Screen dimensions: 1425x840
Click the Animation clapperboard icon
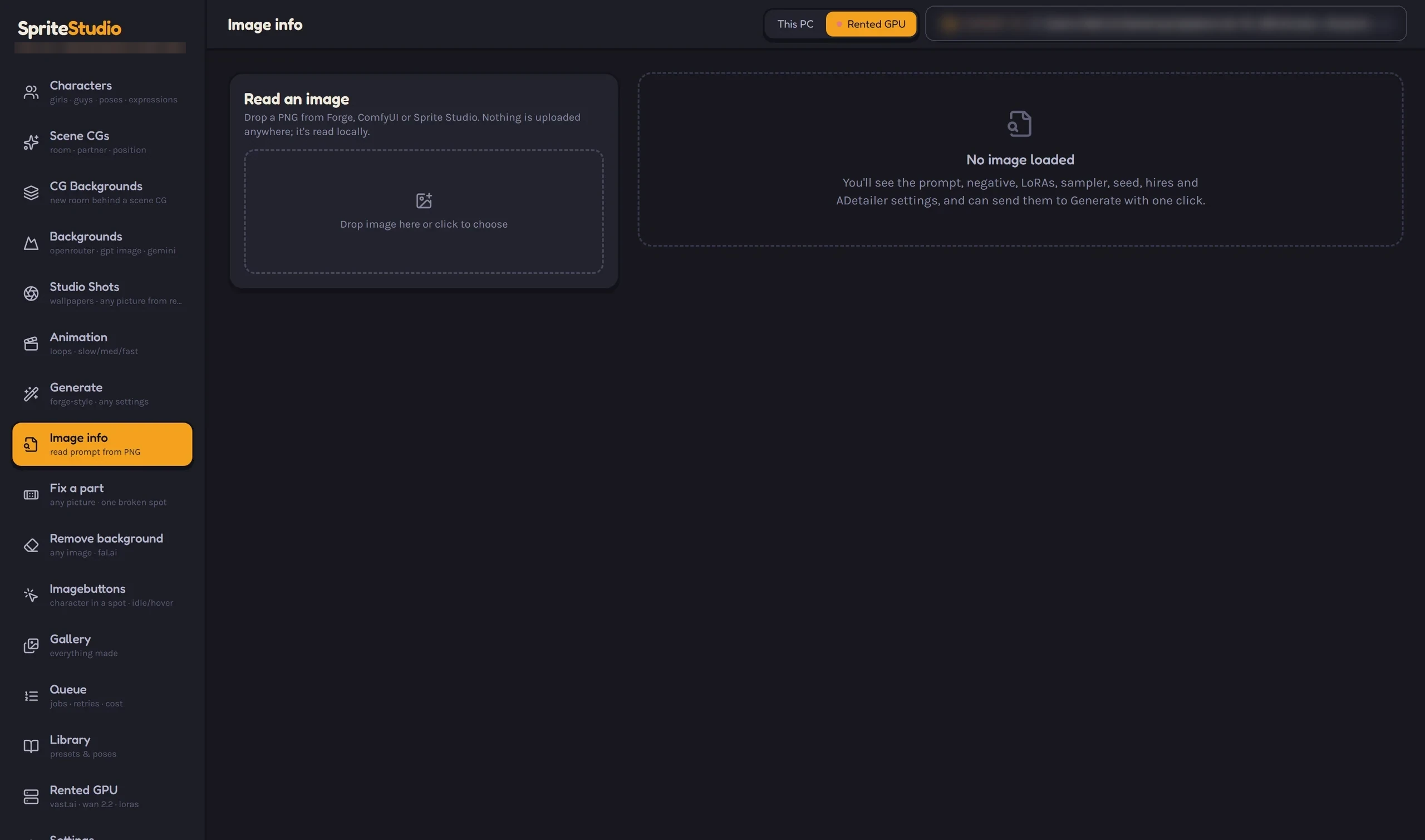tap(31, 343)
